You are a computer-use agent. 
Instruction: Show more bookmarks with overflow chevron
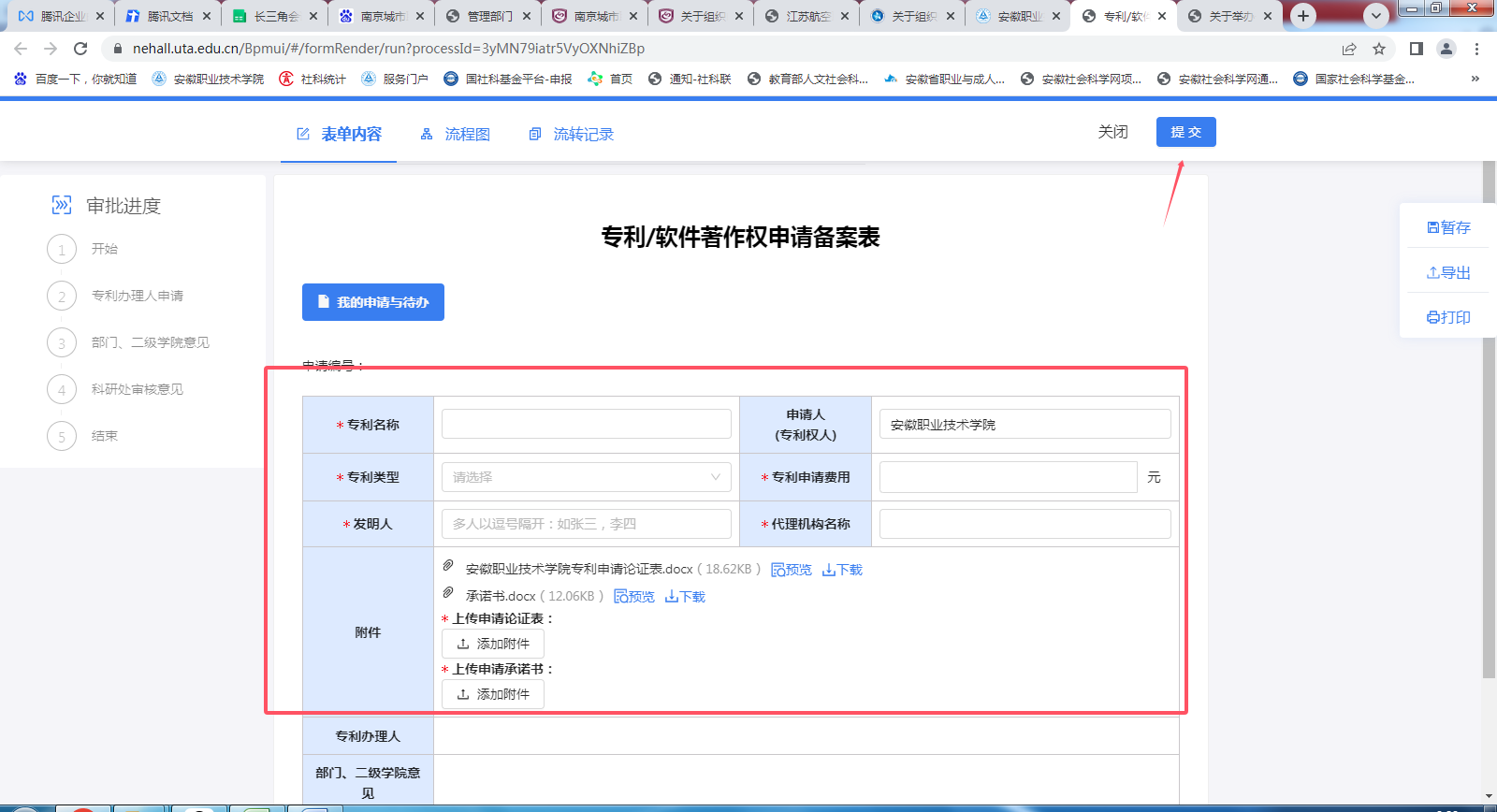coord(1475,79)
